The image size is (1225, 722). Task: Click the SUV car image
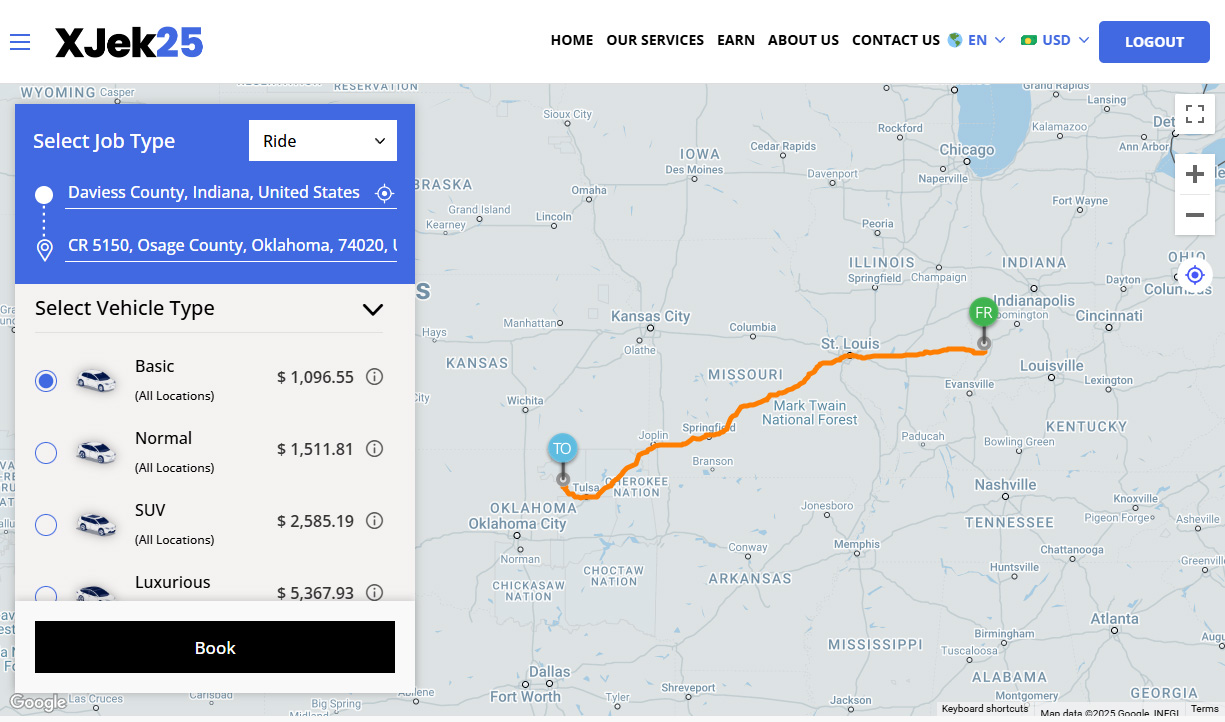(x=96, y=524)
